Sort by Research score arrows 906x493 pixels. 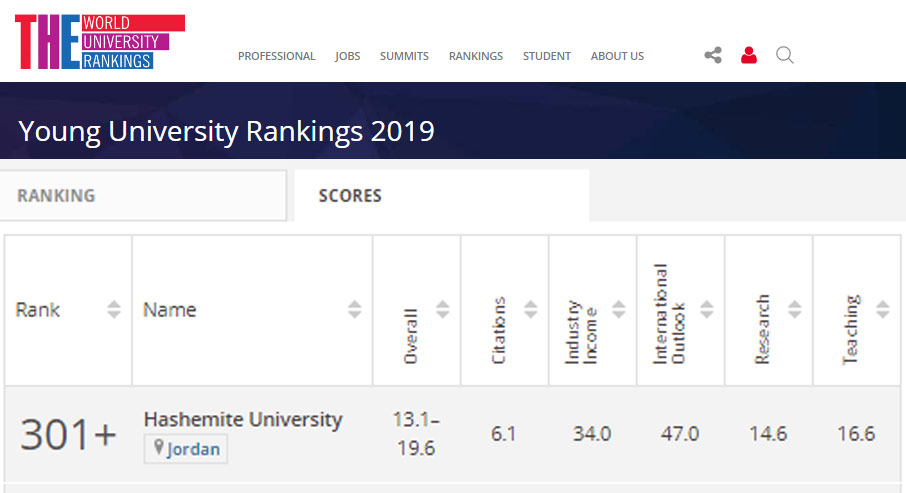[x=794, y=310]
